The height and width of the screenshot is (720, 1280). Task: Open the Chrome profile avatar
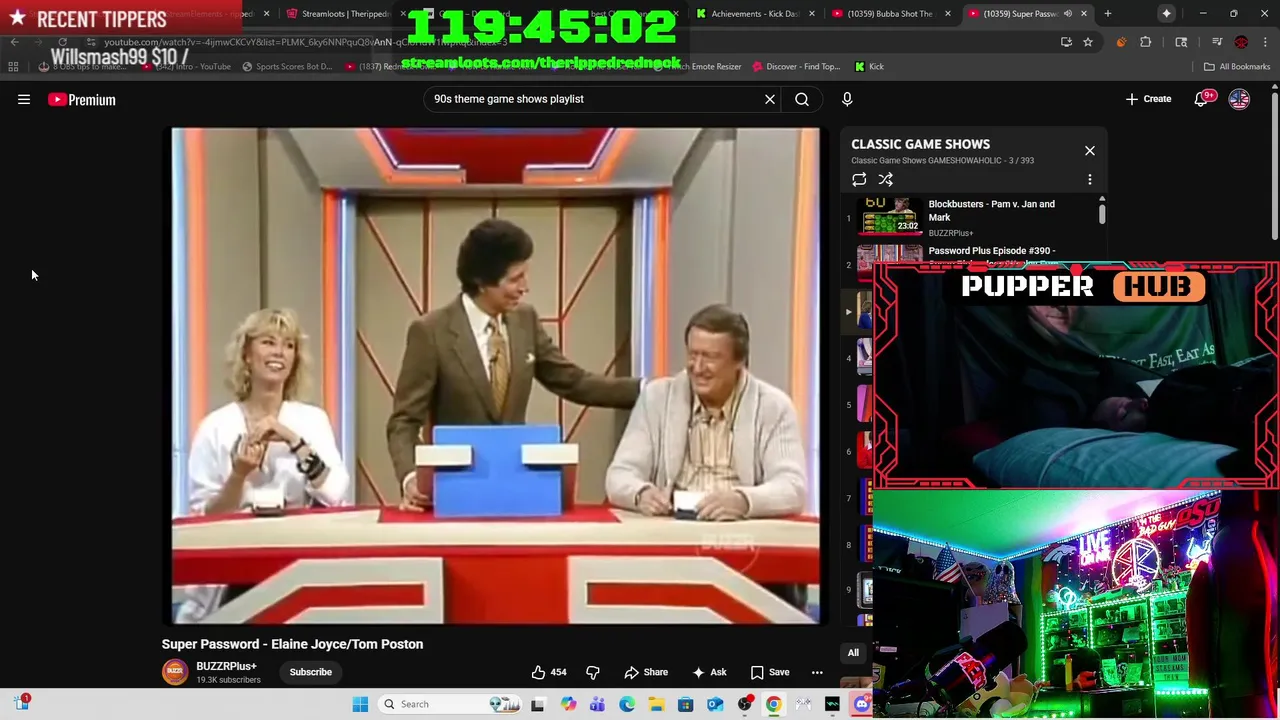(x=1241, y=42)
